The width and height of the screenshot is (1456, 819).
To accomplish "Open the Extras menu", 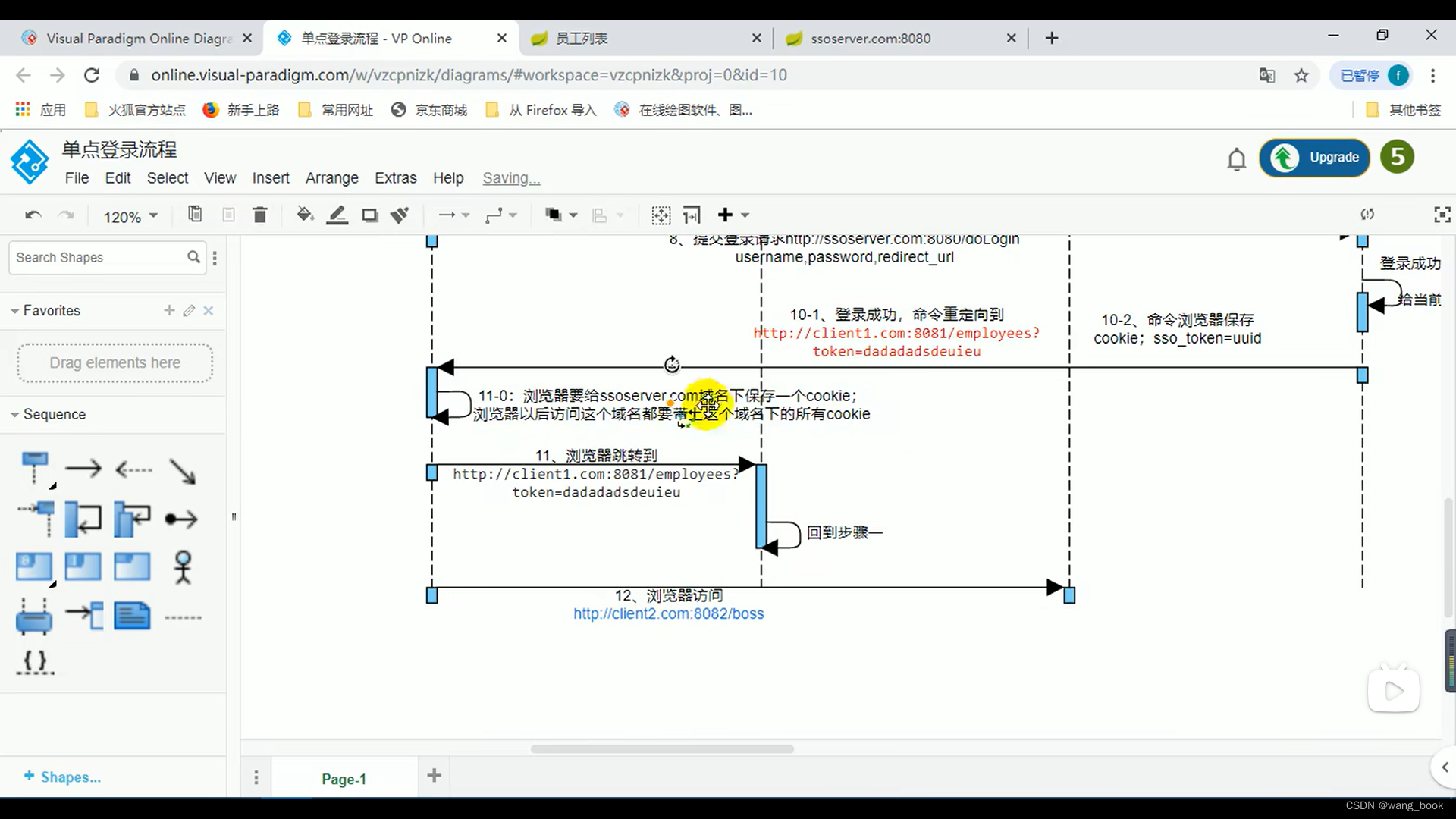I will 395,177.
